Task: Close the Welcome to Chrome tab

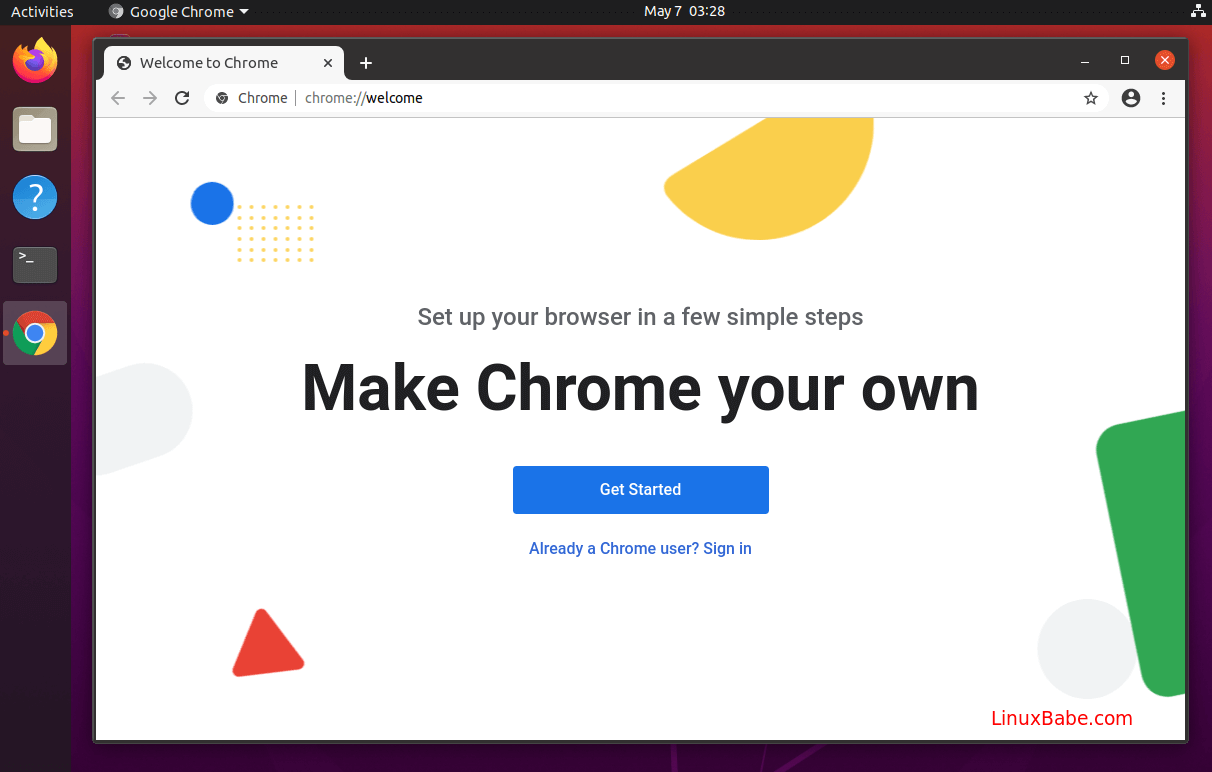Action: point(327,62)
